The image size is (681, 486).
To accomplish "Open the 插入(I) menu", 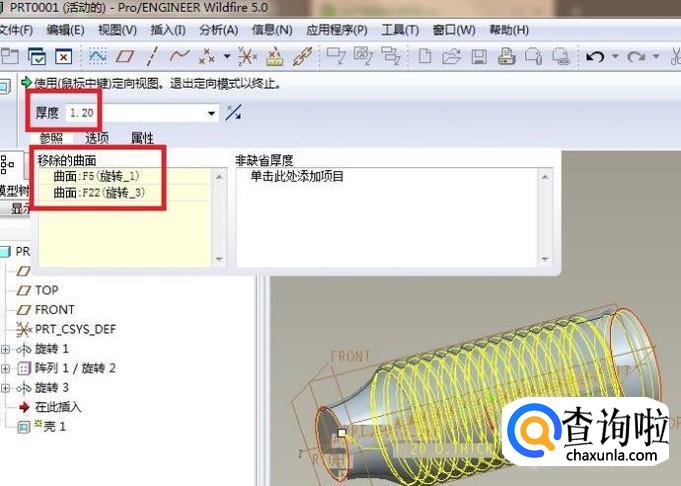I will pyautogui.click(x=168, y=30).
